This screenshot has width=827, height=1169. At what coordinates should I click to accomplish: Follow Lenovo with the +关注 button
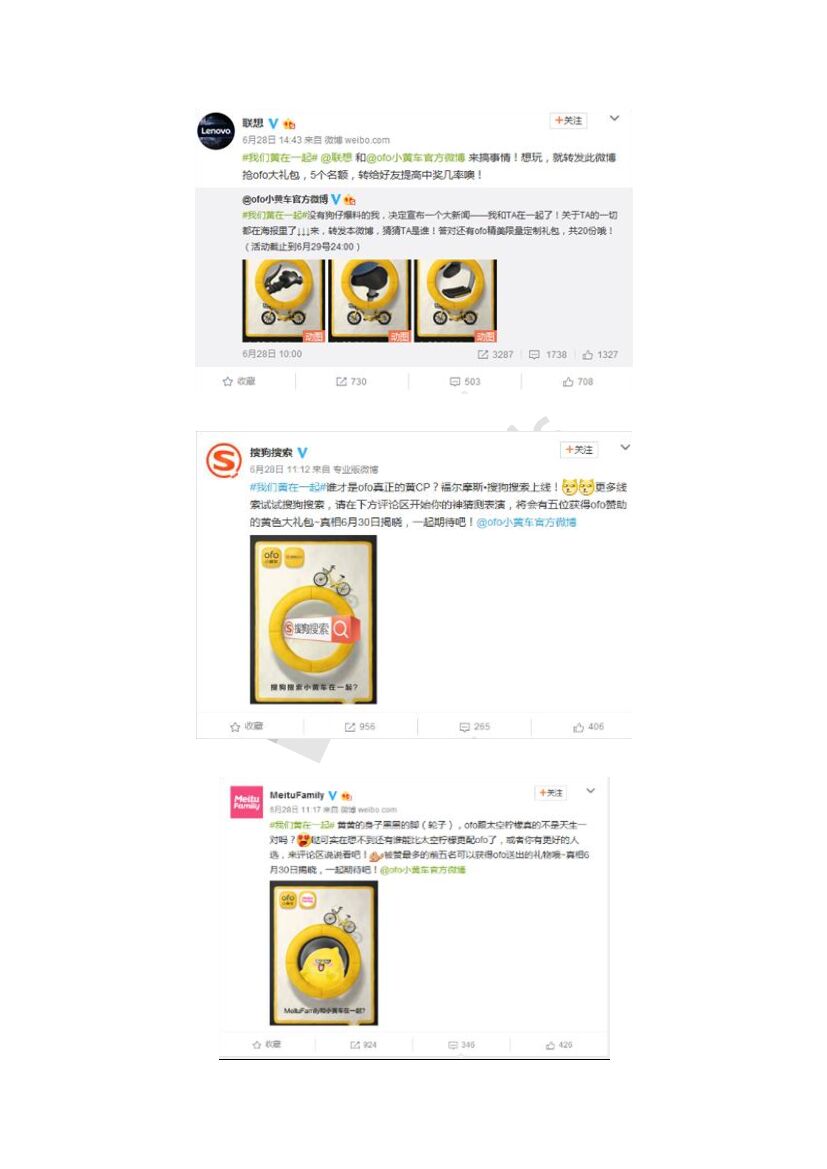coord(569,121)
